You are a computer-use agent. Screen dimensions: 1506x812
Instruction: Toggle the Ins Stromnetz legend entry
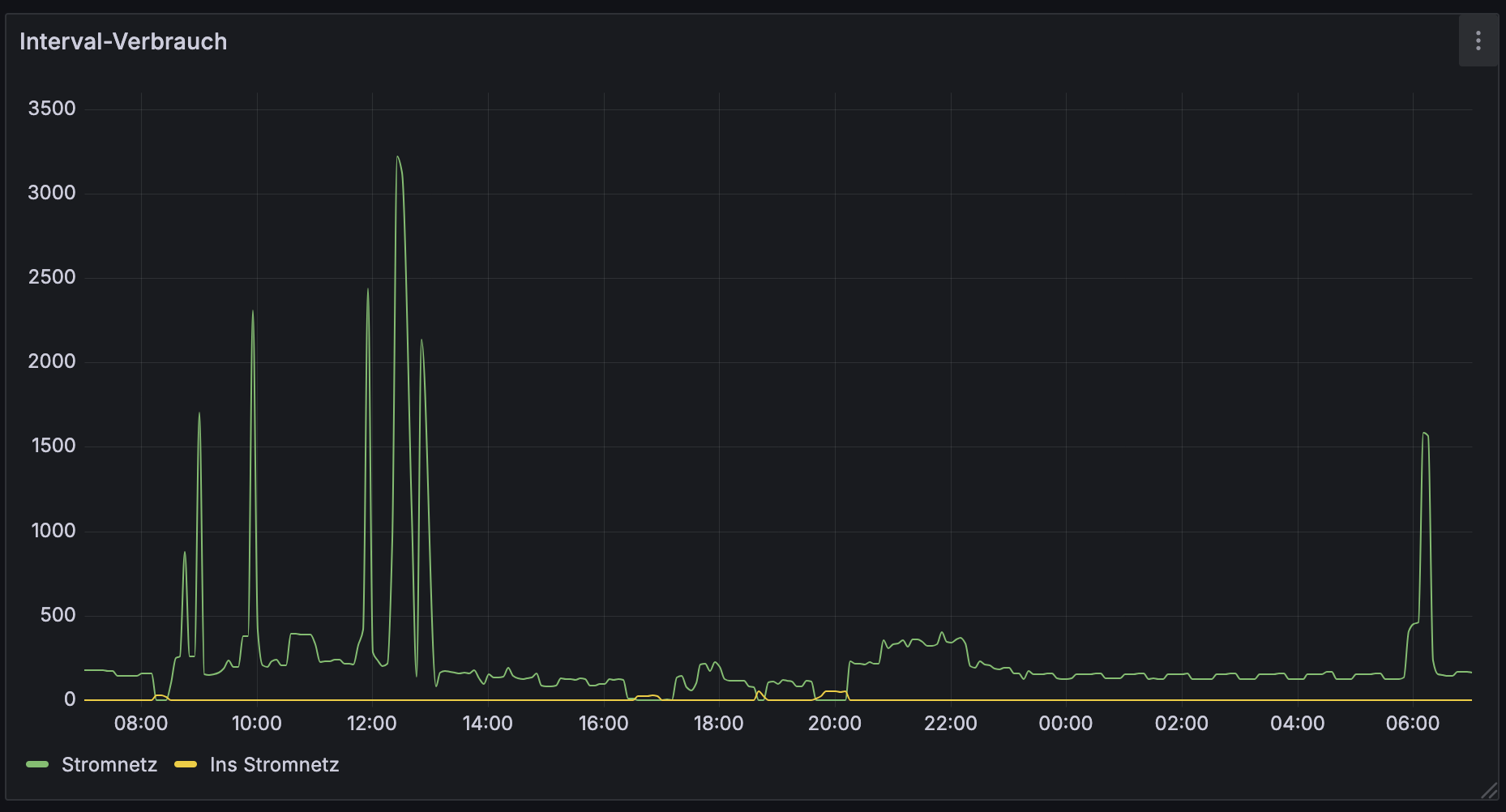[x=274, y=764]
